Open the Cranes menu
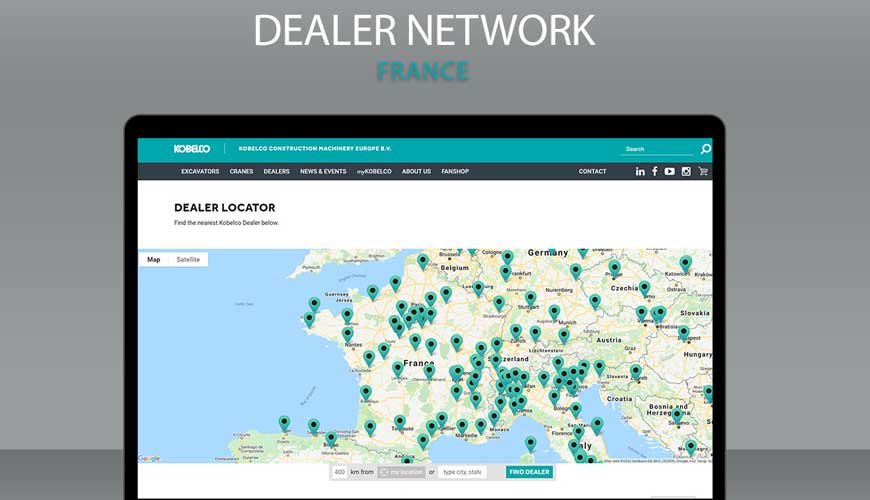 point(241,172)
